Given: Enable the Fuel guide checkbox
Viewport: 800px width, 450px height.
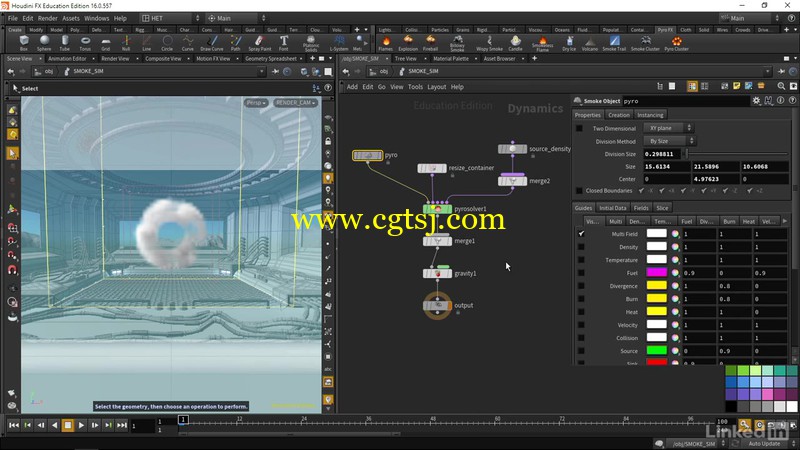Looking at the screenshot, I should pyautogui.click(x=581, y=273).
